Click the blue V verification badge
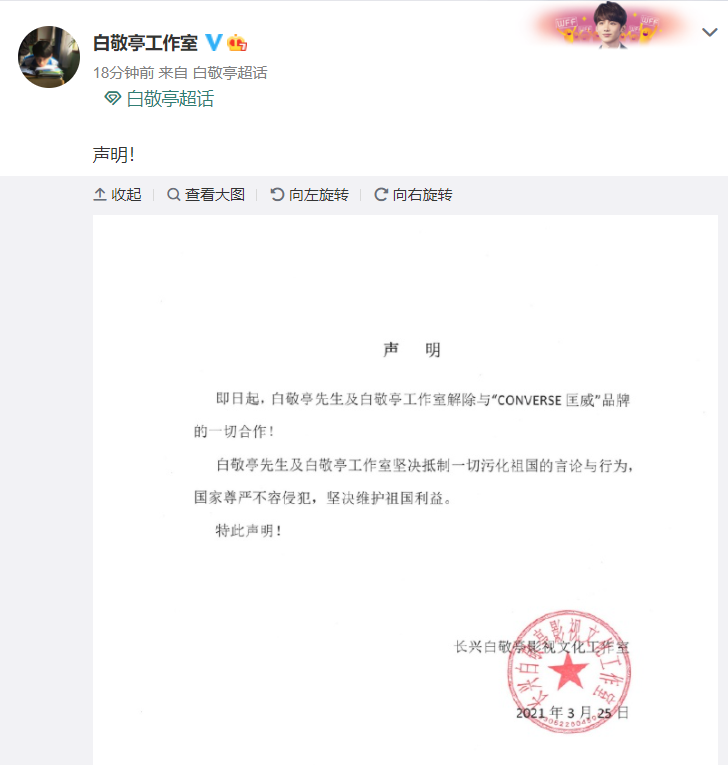728x765 pixels. tap(214, 42)
